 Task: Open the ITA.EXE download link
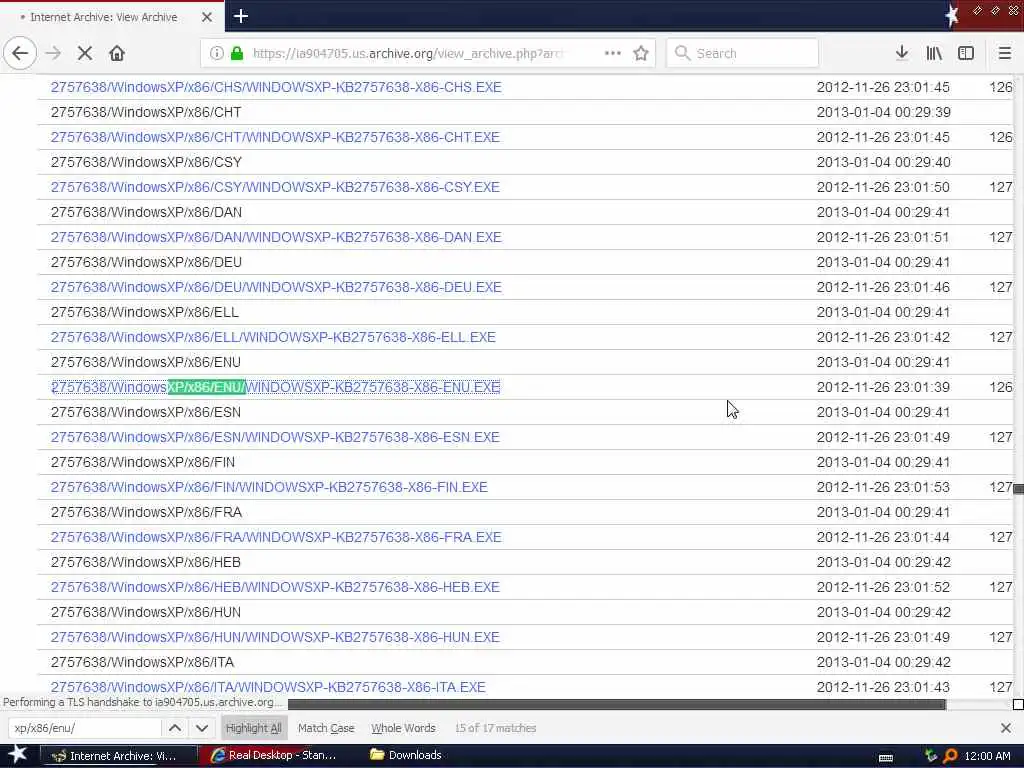pos(268,687)
